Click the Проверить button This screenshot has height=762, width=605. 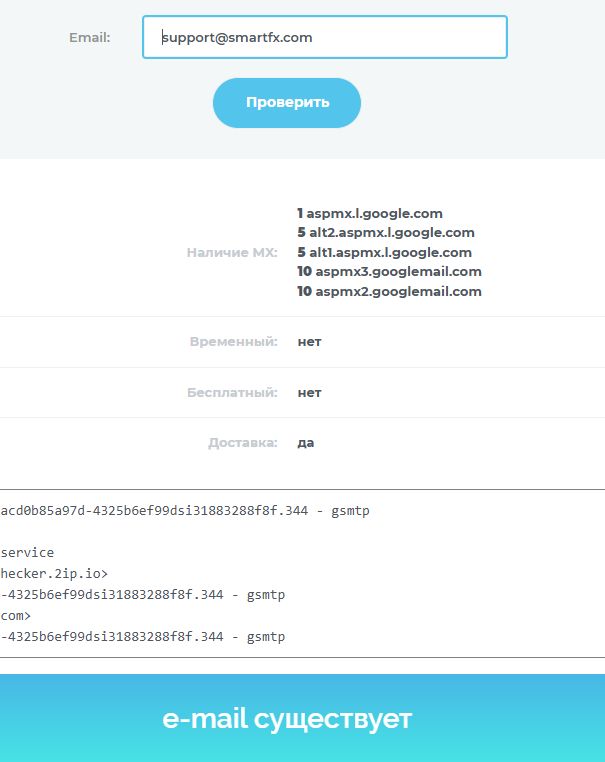(287, 103)
